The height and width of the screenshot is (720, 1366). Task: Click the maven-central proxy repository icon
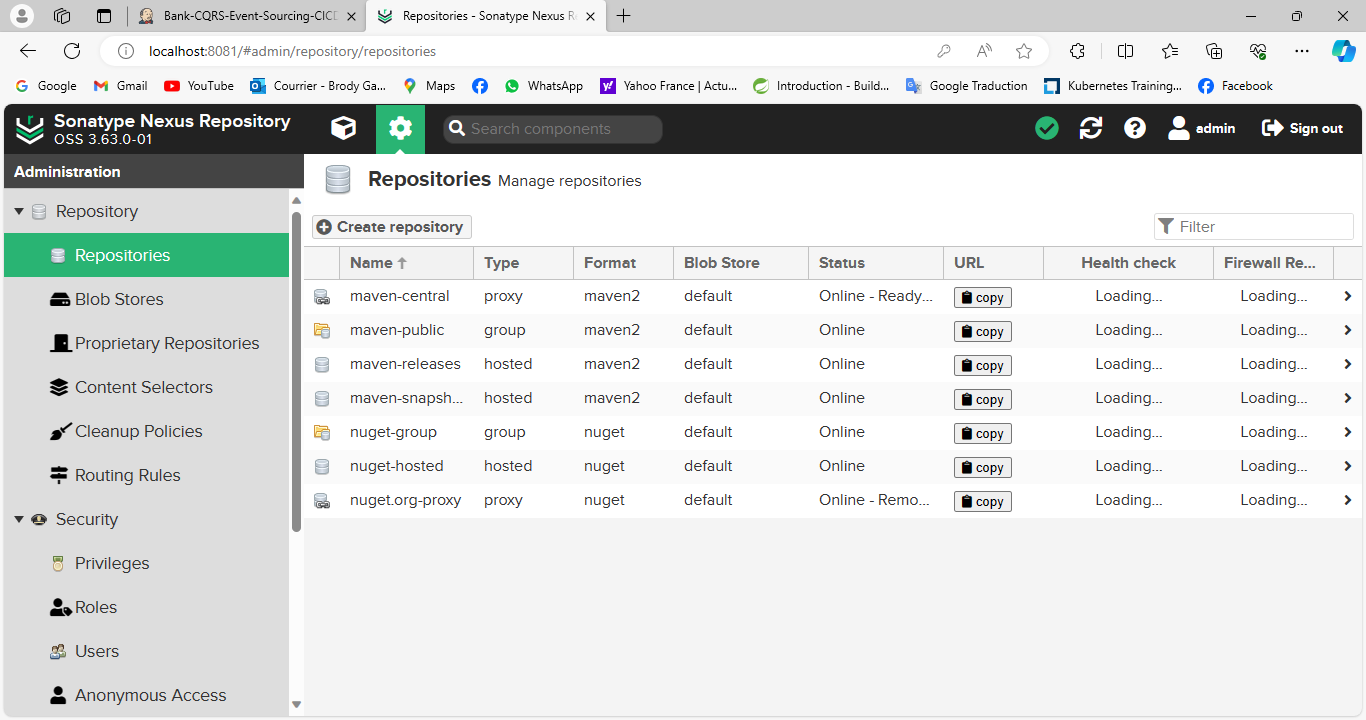coord(322,296)
